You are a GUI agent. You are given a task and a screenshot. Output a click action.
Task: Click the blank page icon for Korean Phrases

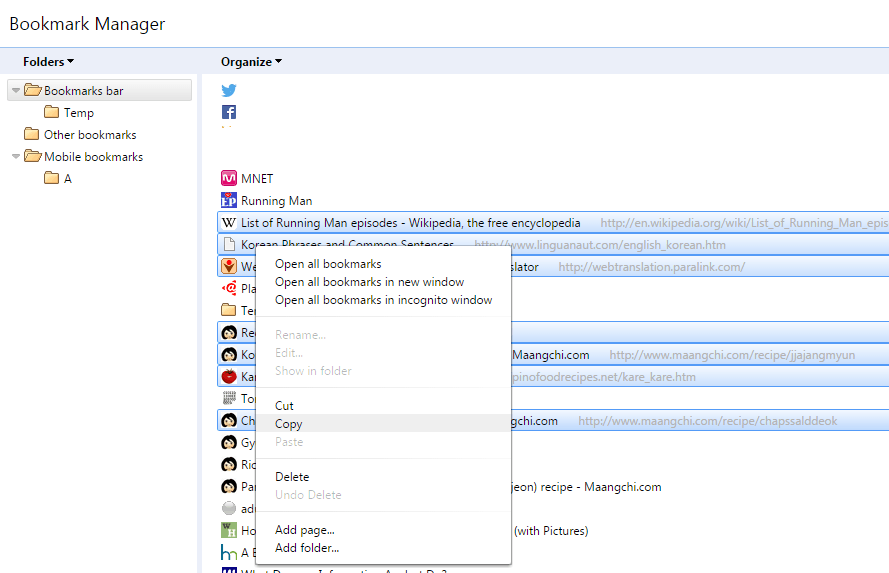[x=229, y=245]
